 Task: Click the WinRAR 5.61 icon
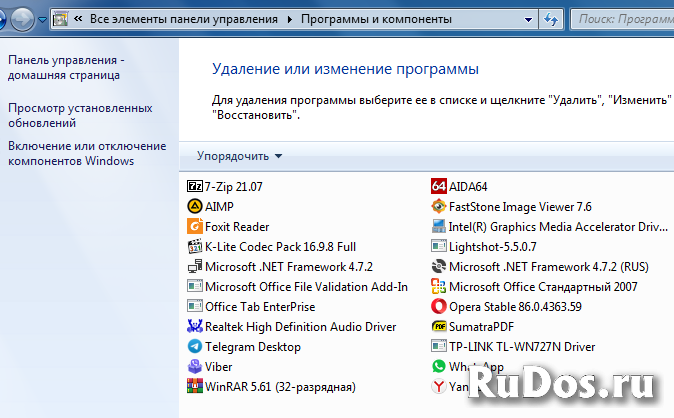click(195, 386)
